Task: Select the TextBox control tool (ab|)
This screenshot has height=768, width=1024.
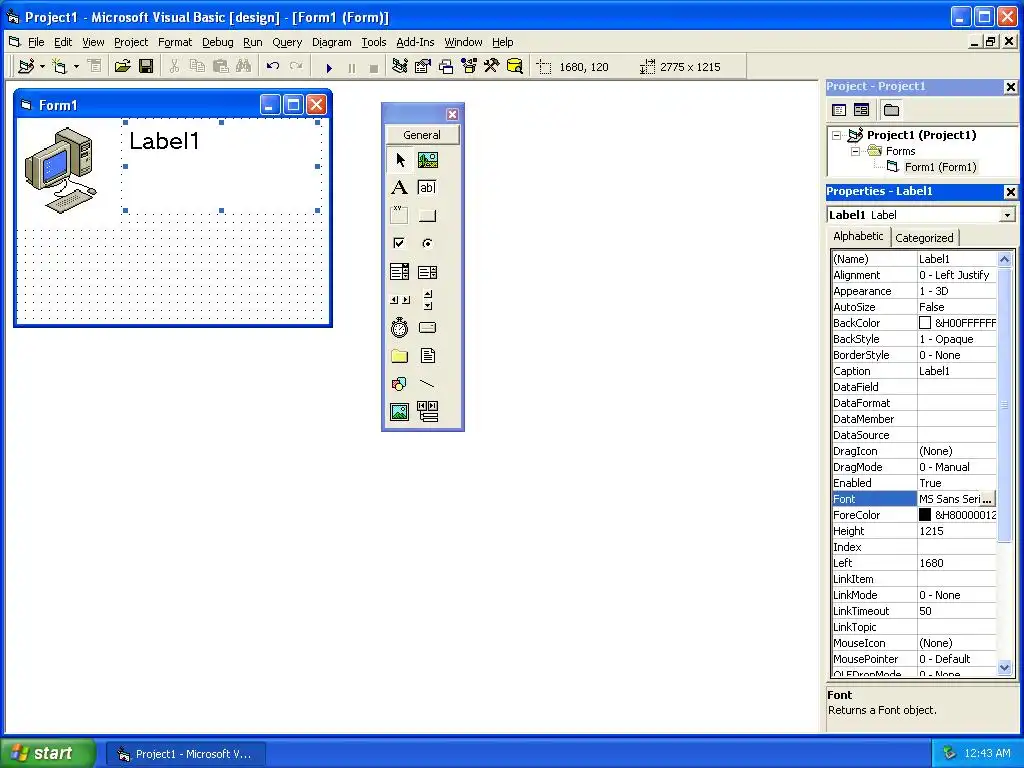Action: [x=427, y=188]
